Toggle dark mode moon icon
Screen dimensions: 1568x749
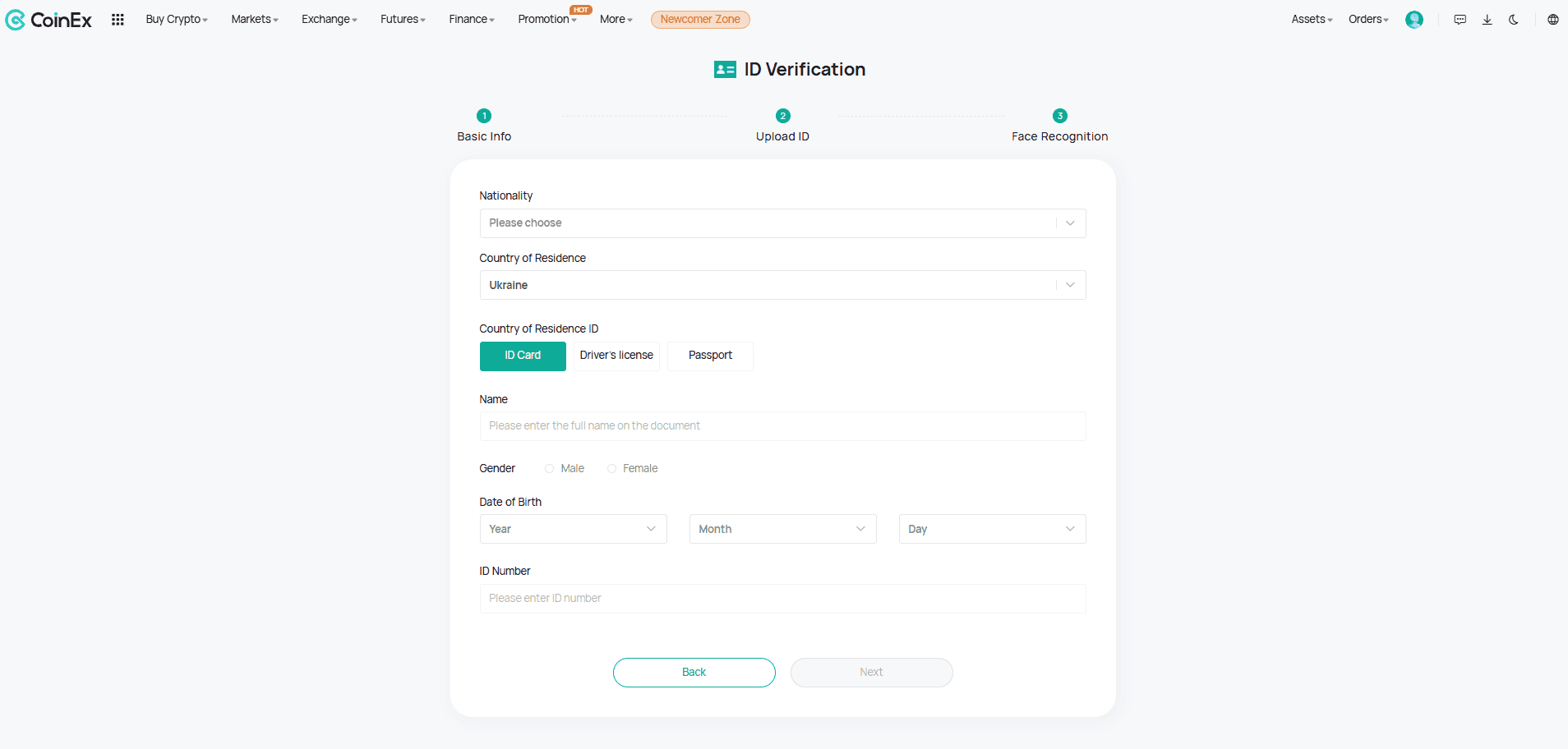[1514, 20]
